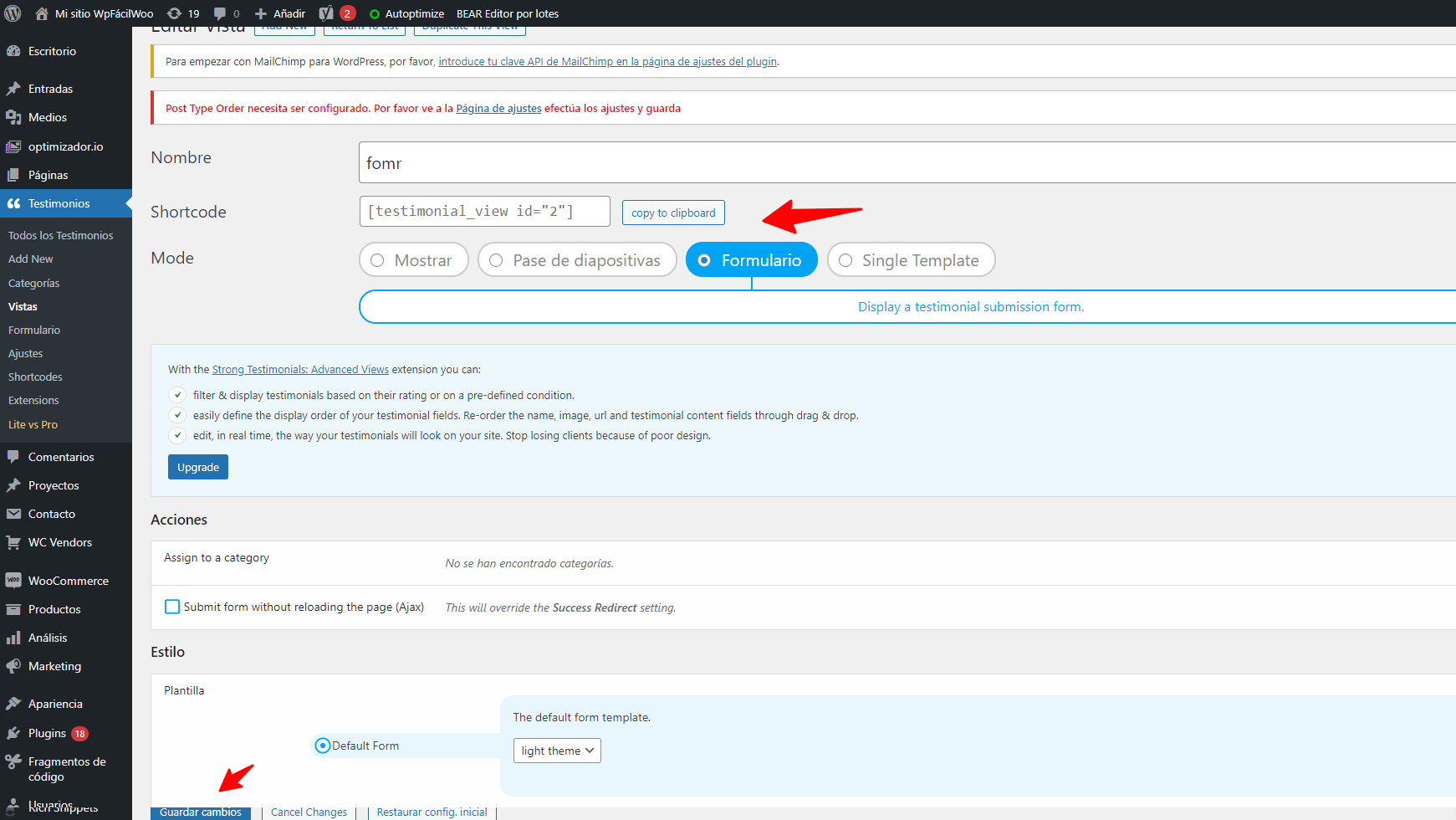This screenshot has width=1456, height=820.
Task: Click the WooCommerce icon in sidebar
Action: (13, 580)
